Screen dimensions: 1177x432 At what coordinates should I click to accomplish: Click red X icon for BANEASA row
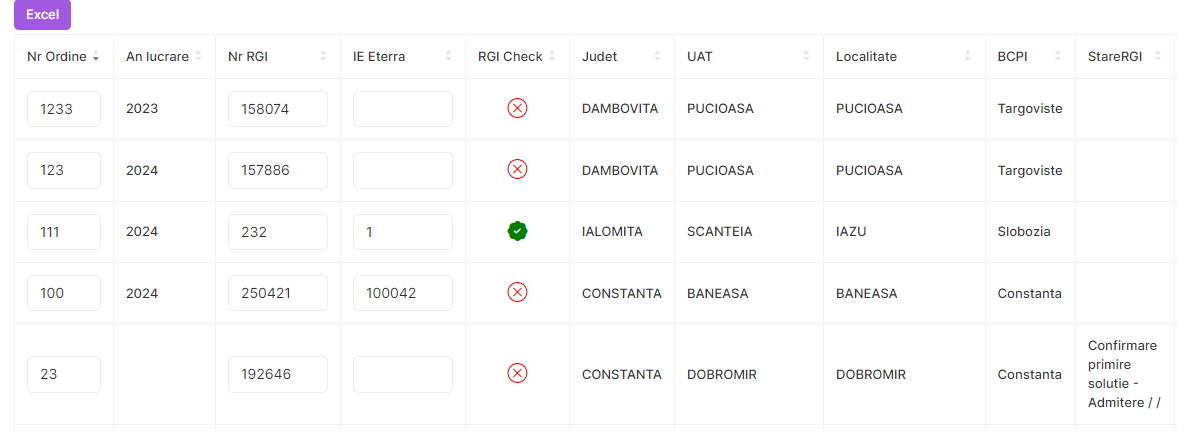point(517,293)
